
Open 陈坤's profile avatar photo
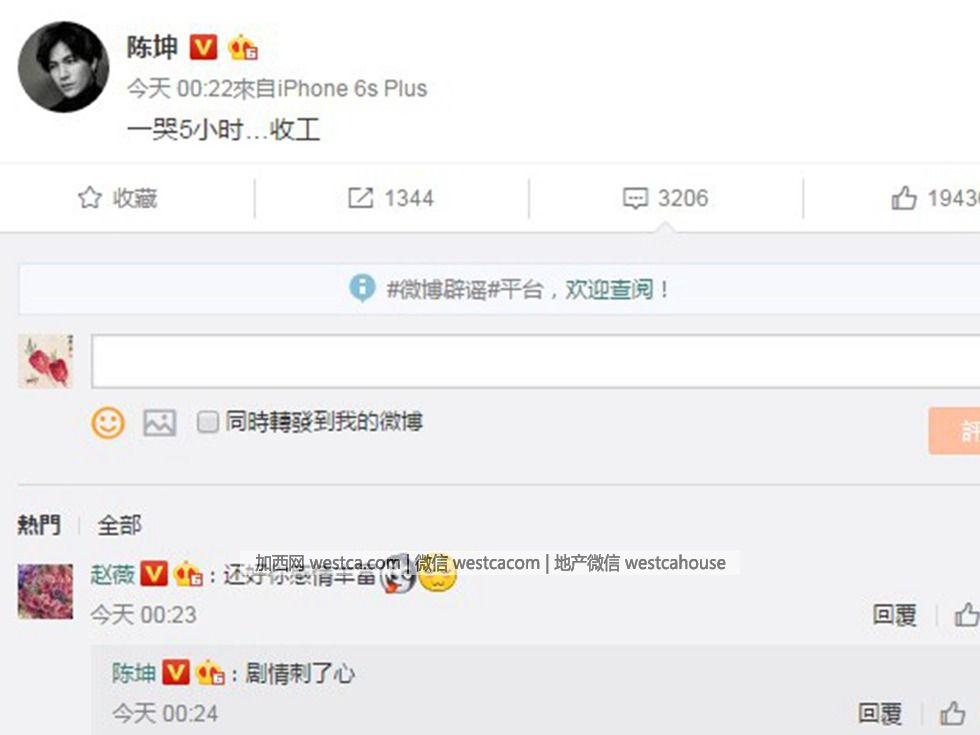click(63, 67)
